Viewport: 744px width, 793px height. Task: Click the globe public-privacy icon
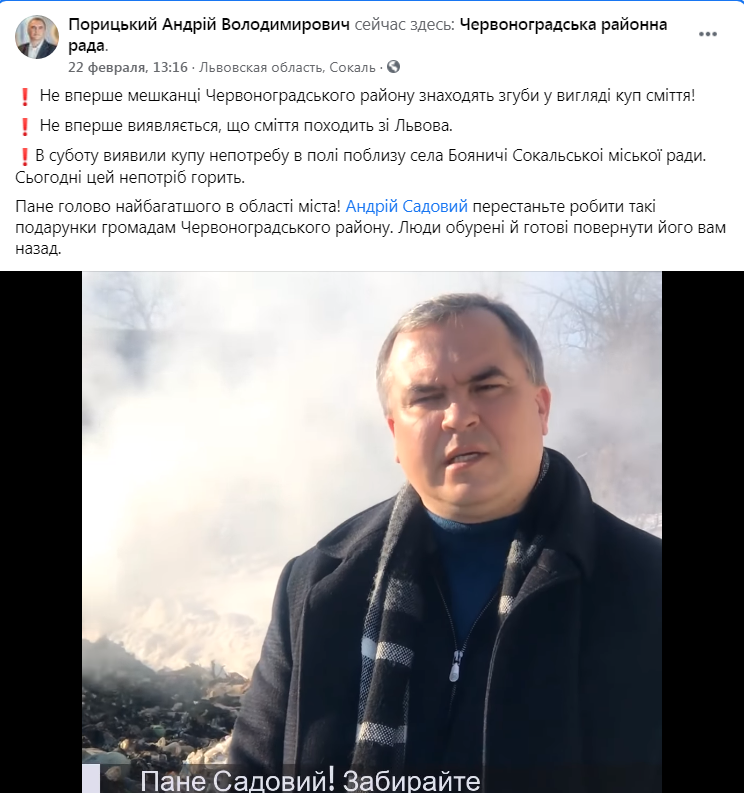(393, 67)
